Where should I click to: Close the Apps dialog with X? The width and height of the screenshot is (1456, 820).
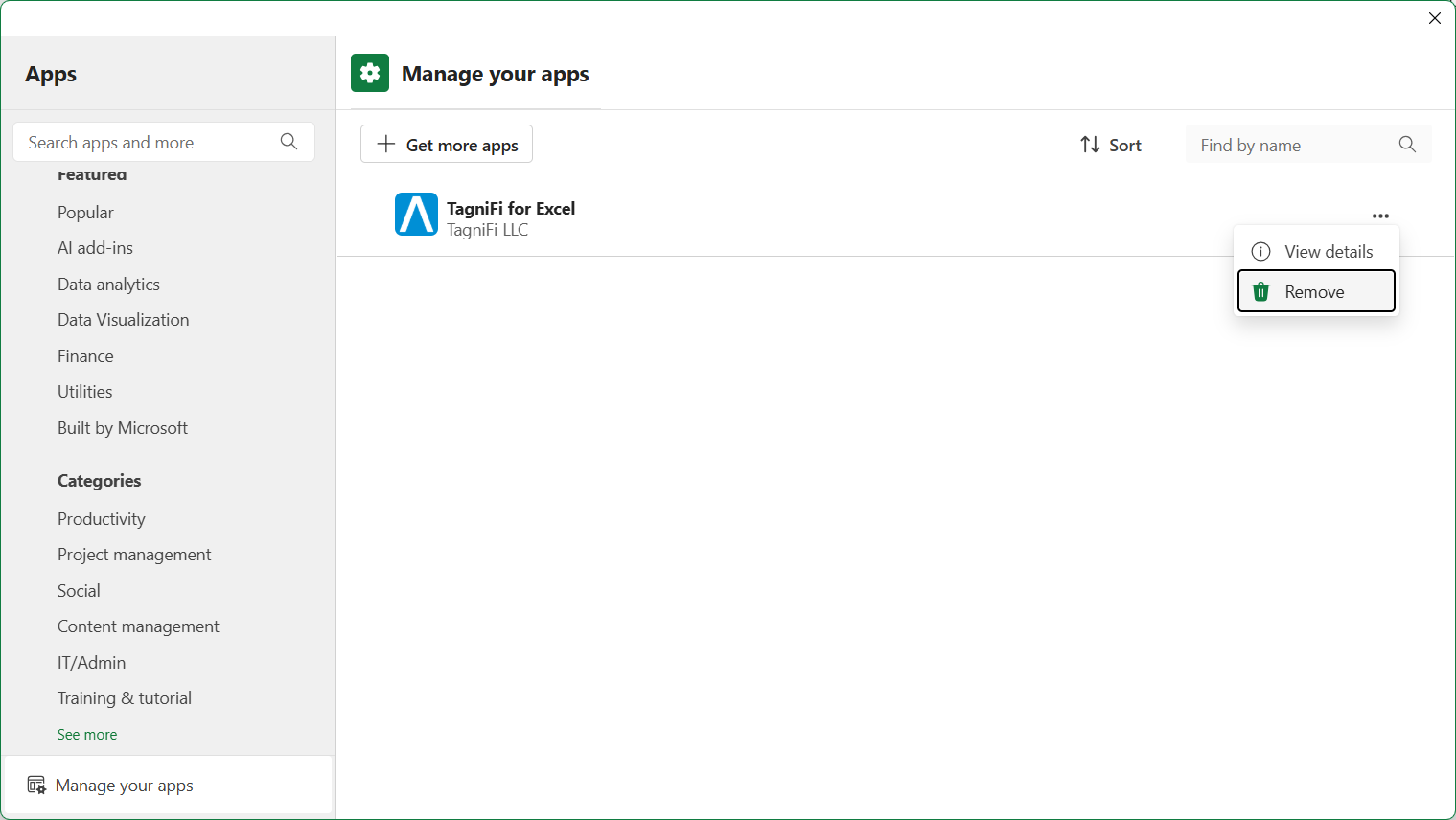(1435, 18)
